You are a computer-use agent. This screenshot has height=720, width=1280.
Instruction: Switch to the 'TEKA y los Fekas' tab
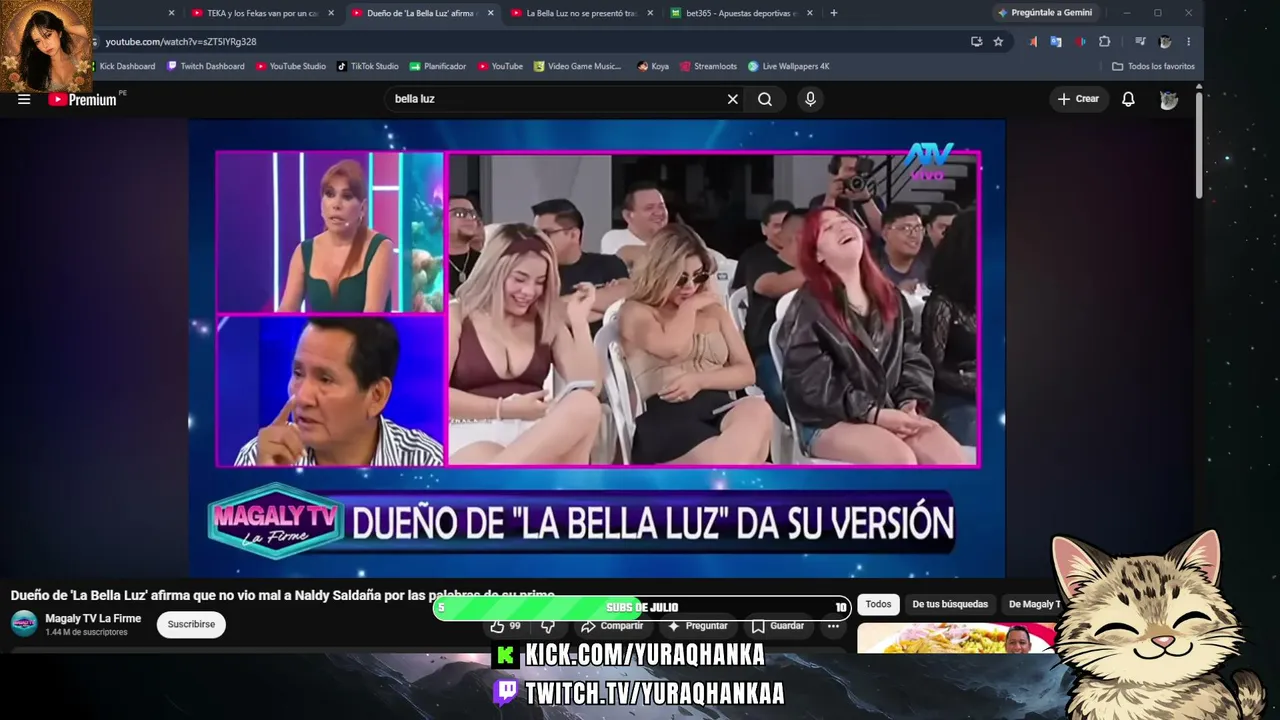click(x=262, y=13)
